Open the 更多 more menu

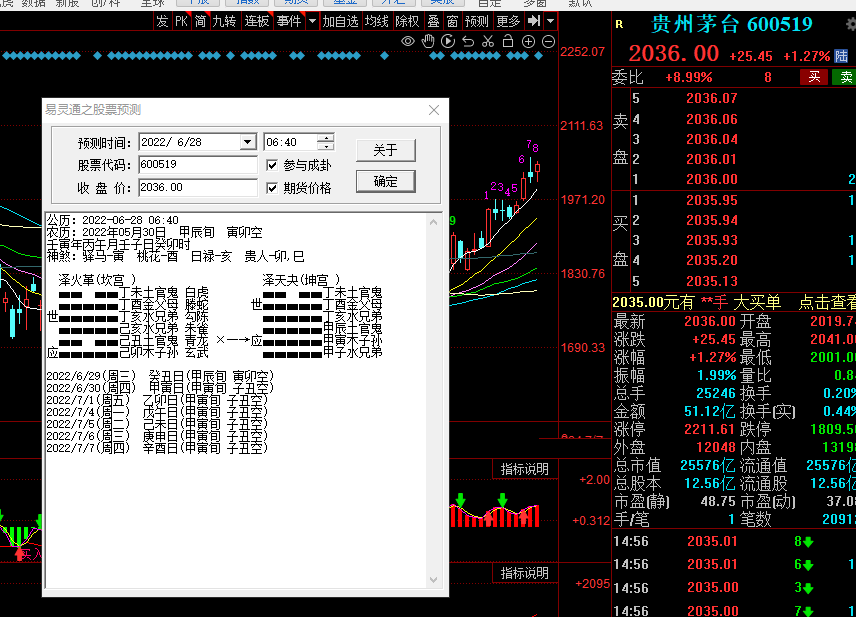tap(508, 21)
